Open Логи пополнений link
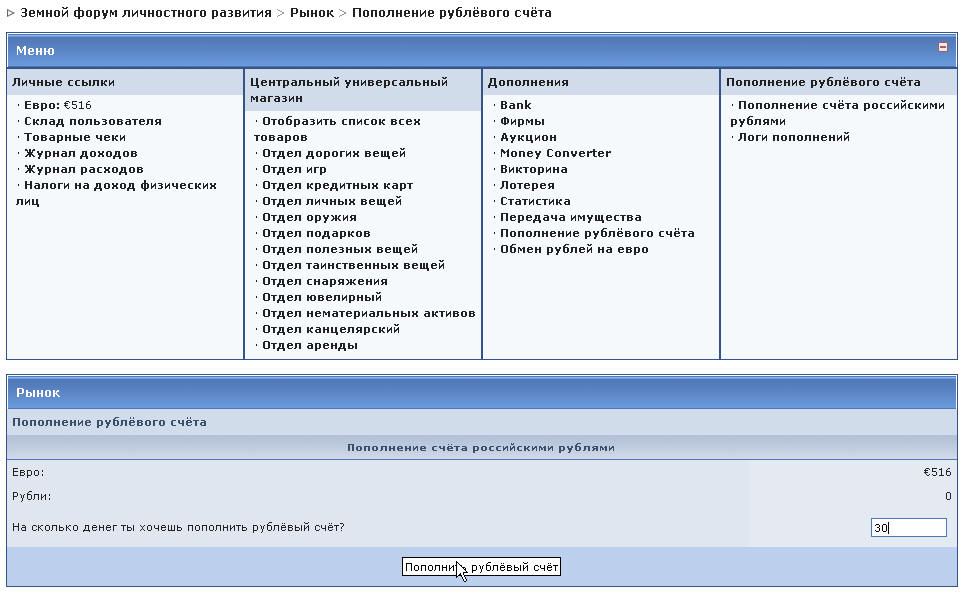 coord(794,137)
